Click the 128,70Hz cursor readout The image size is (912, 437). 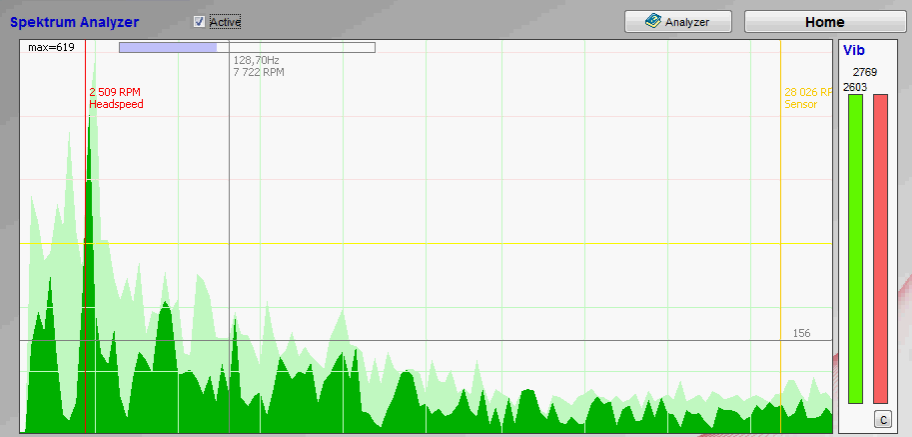[256, 61]
